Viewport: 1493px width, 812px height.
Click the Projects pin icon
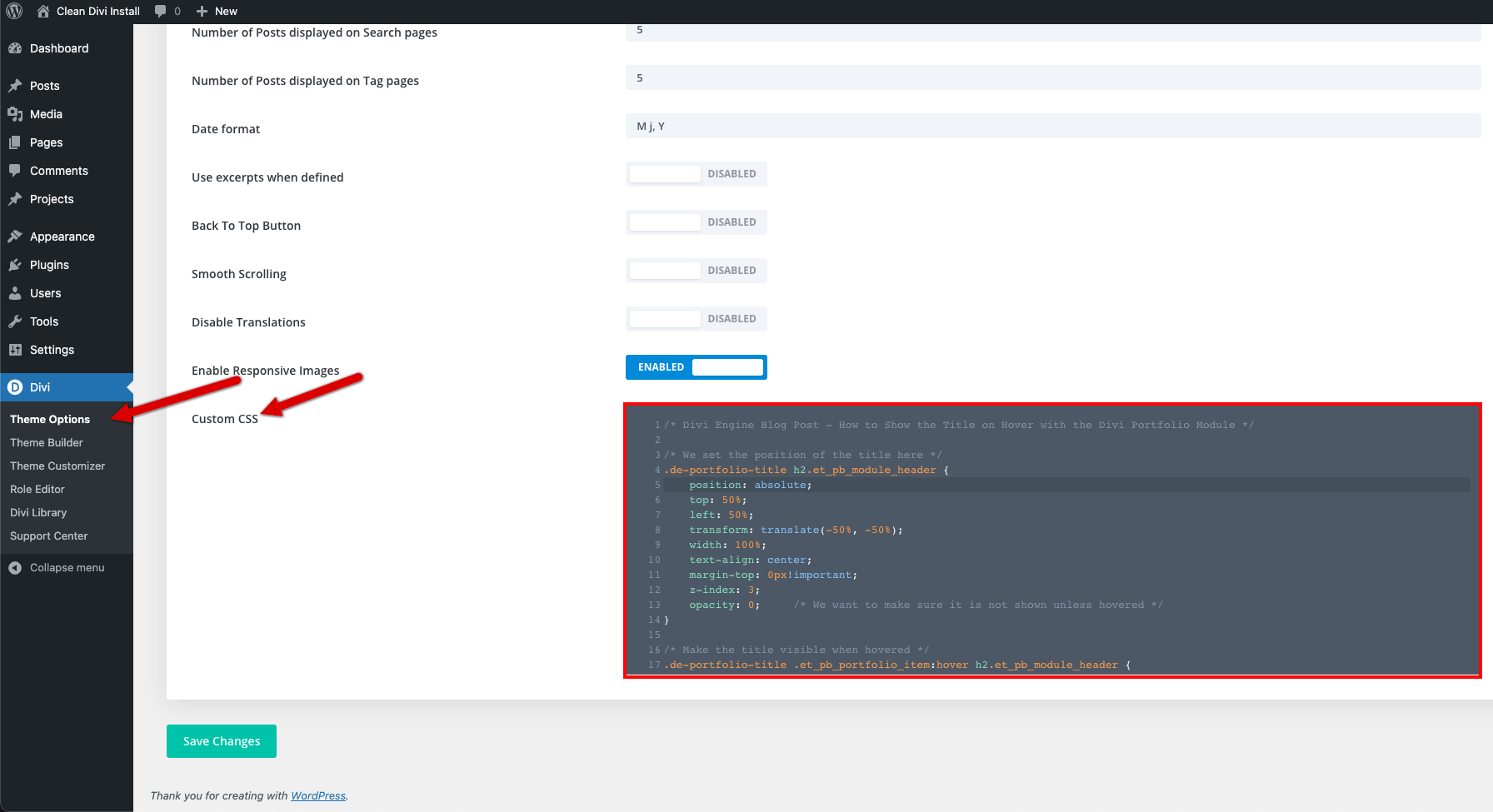(x=15, y=199)
